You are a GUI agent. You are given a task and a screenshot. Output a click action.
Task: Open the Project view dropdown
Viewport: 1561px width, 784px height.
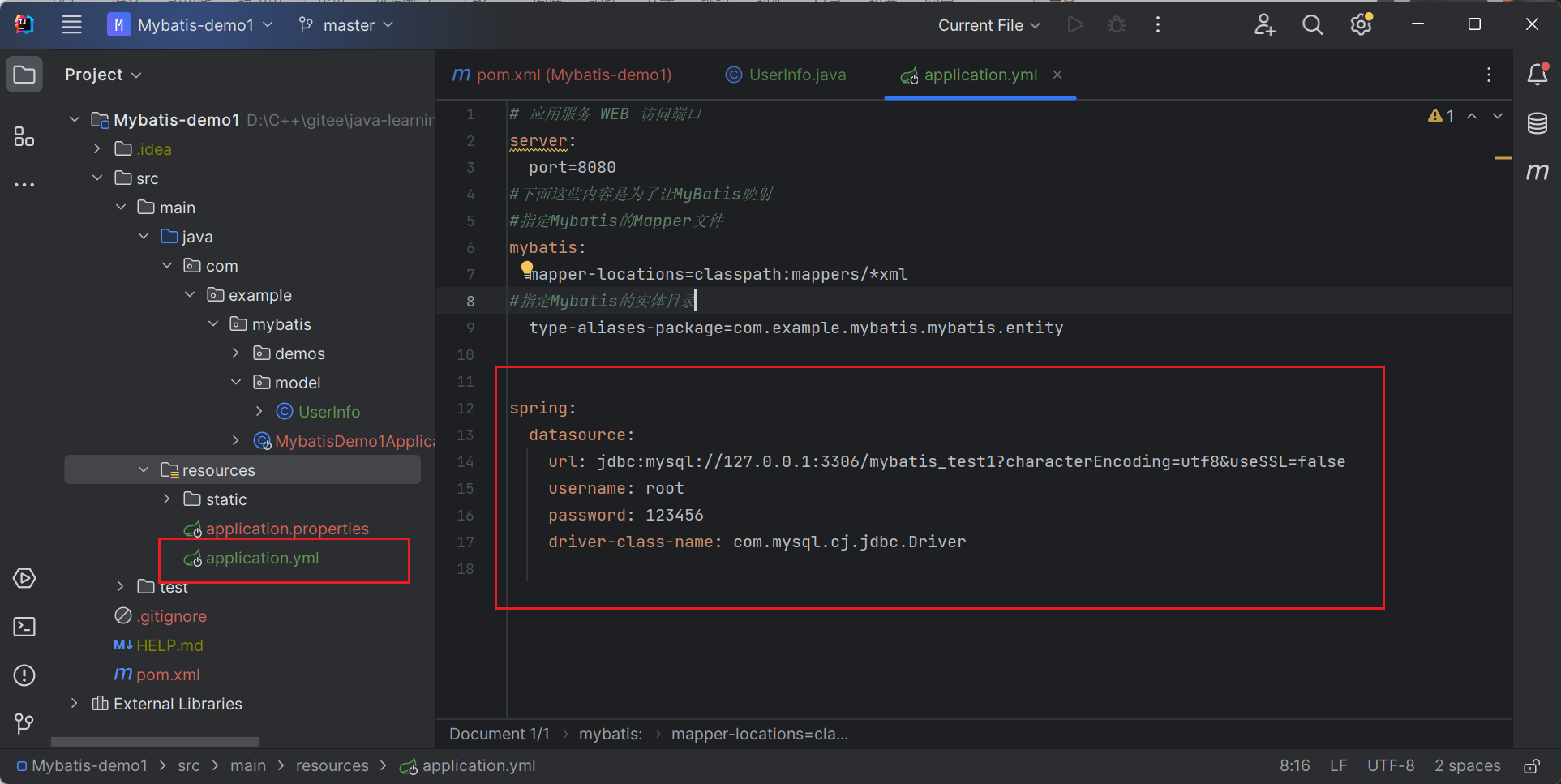point(103,75)
